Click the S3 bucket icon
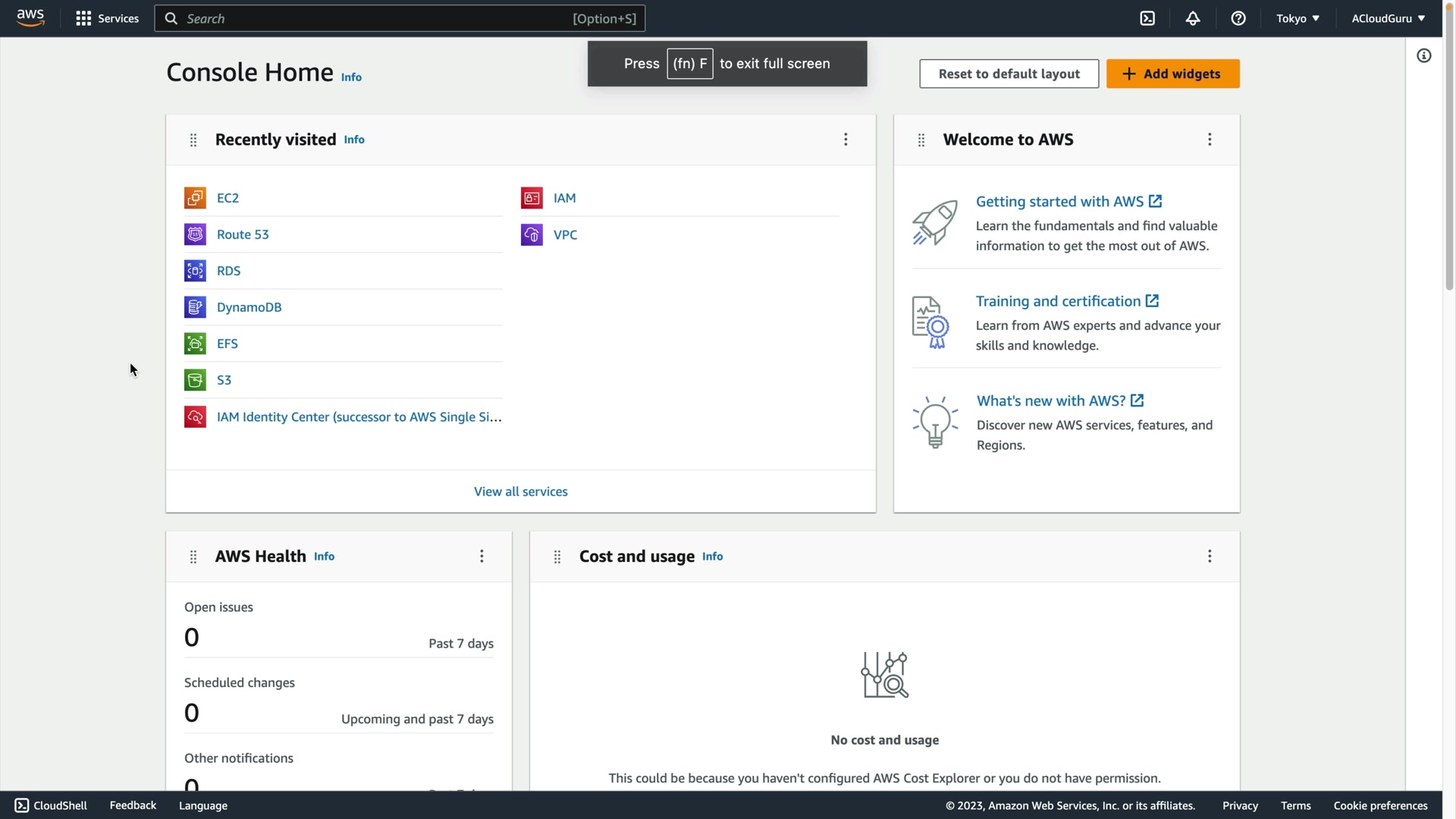Screen dimensions: 1456x819 tap(195, 380)
